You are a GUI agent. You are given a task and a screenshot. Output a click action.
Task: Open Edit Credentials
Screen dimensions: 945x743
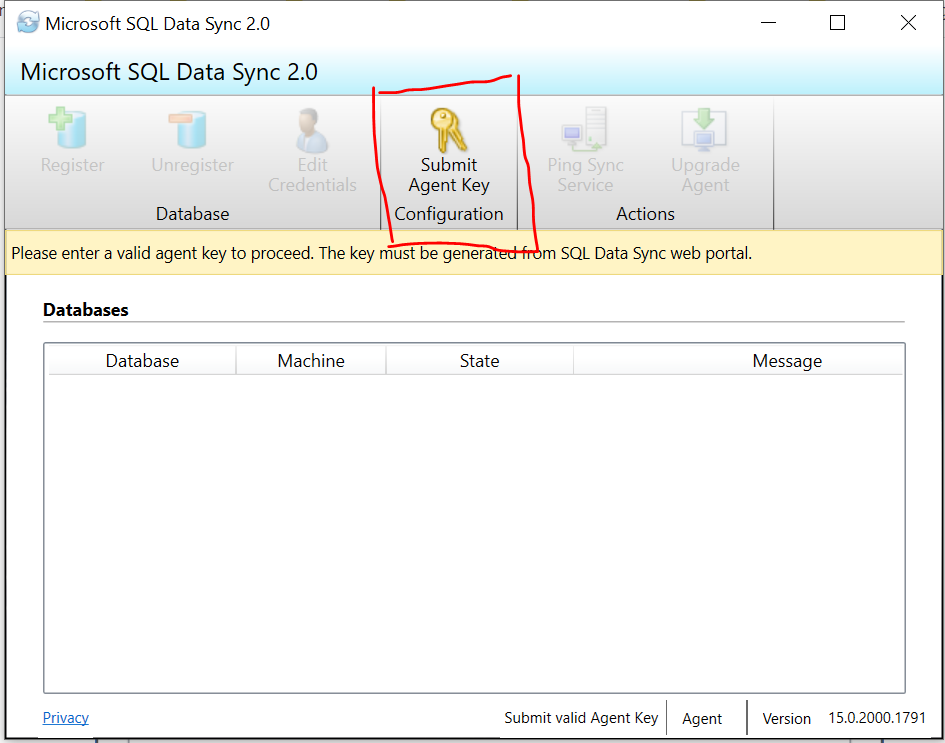click(x=312, y=151)
